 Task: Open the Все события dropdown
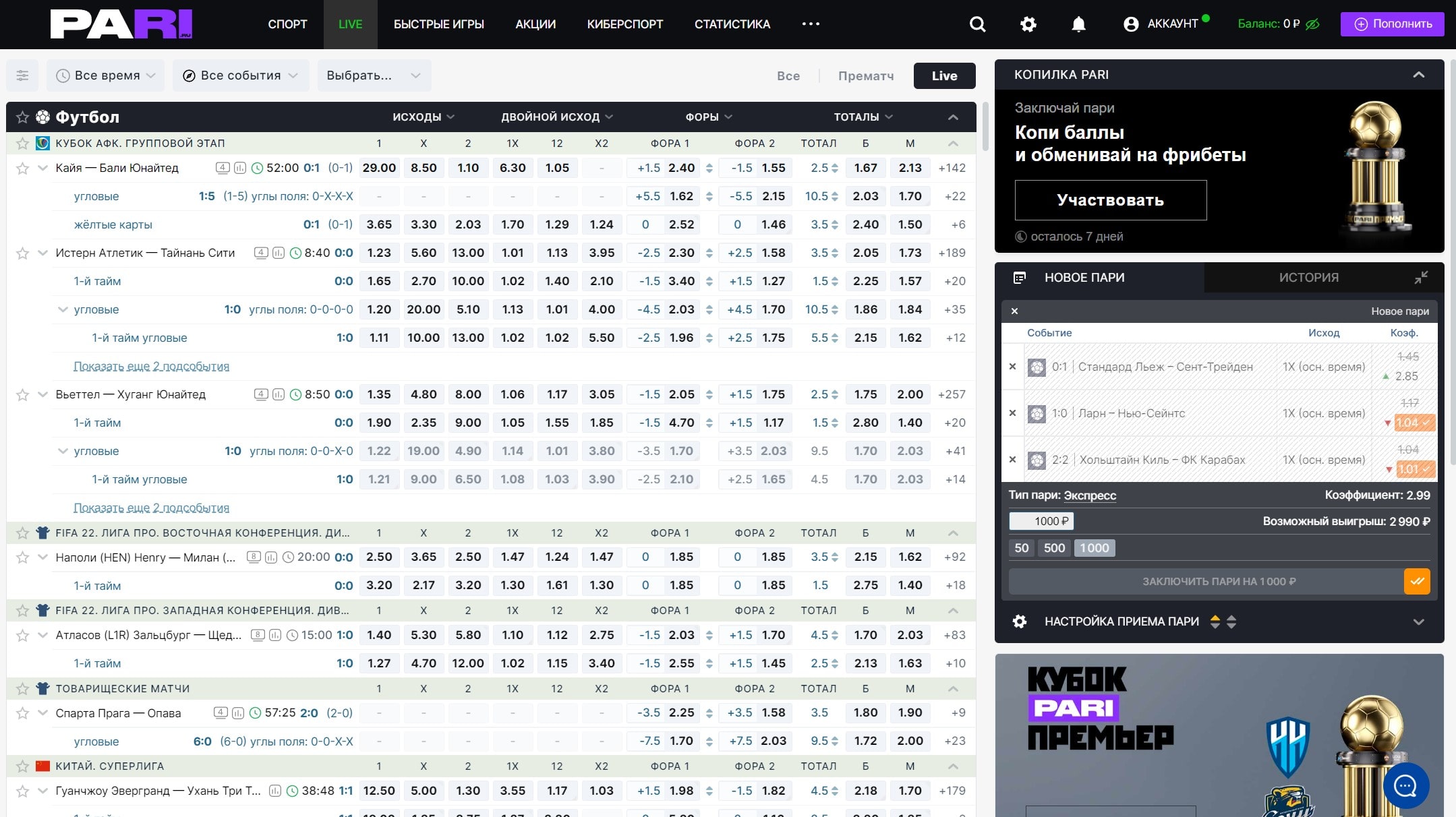(241, 75)
